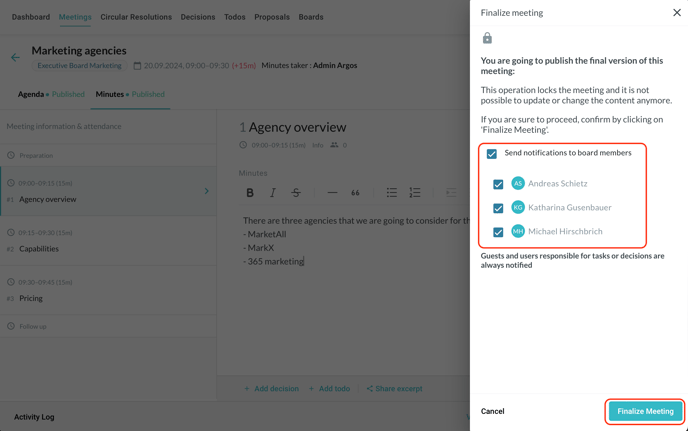Click Add decision link below editor
Screen dimensions: 688x431
click(x=271, y=389)
